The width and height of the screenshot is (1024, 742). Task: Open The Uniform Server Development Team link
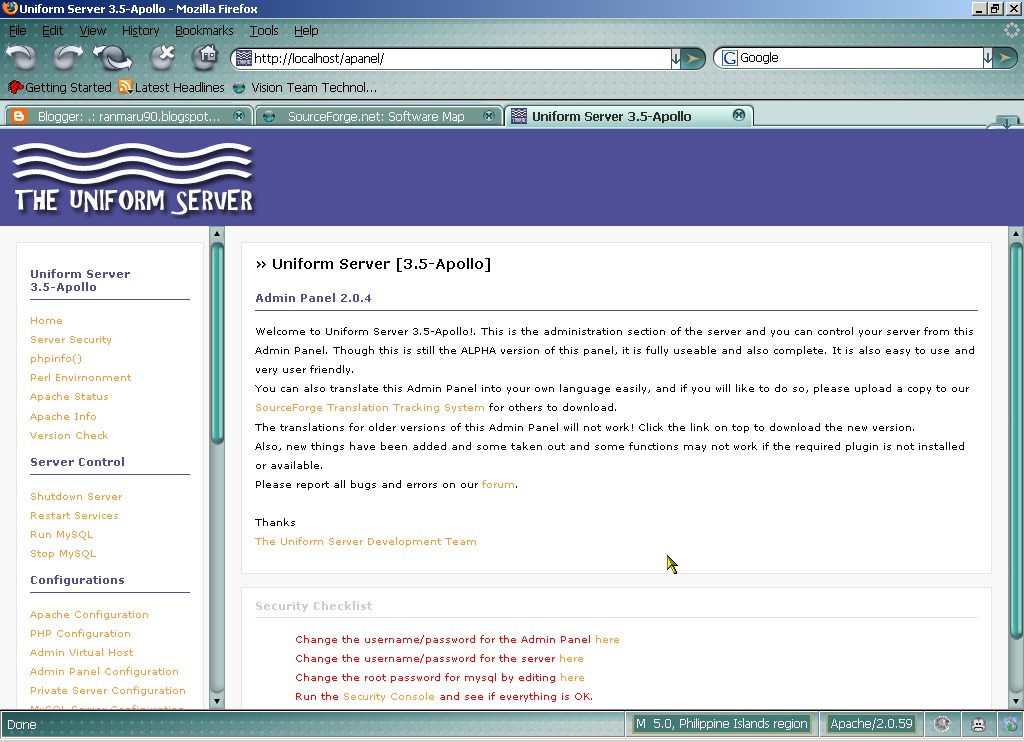(366, 541)
